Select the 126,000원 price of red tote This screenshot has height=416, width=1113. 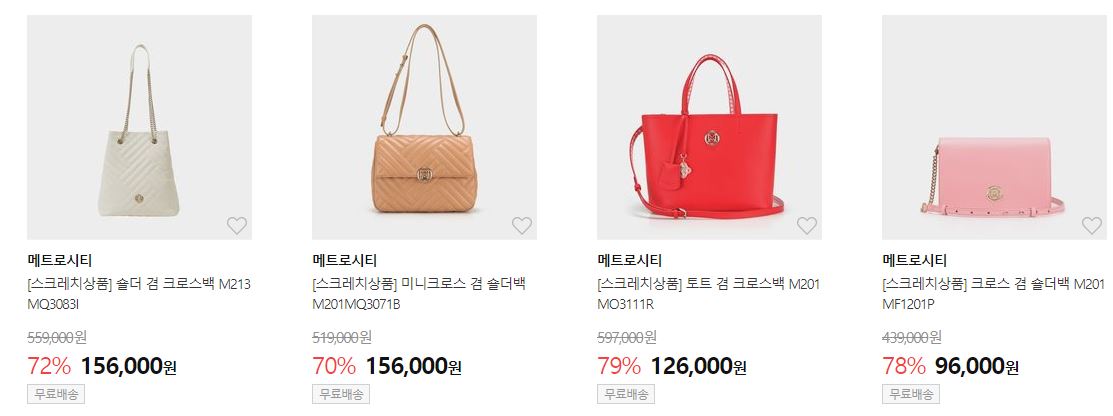698,366
